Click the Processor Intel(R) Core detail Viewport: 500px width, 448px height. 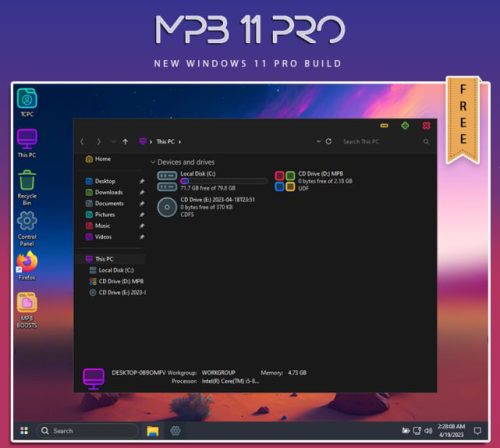point(215,381)
